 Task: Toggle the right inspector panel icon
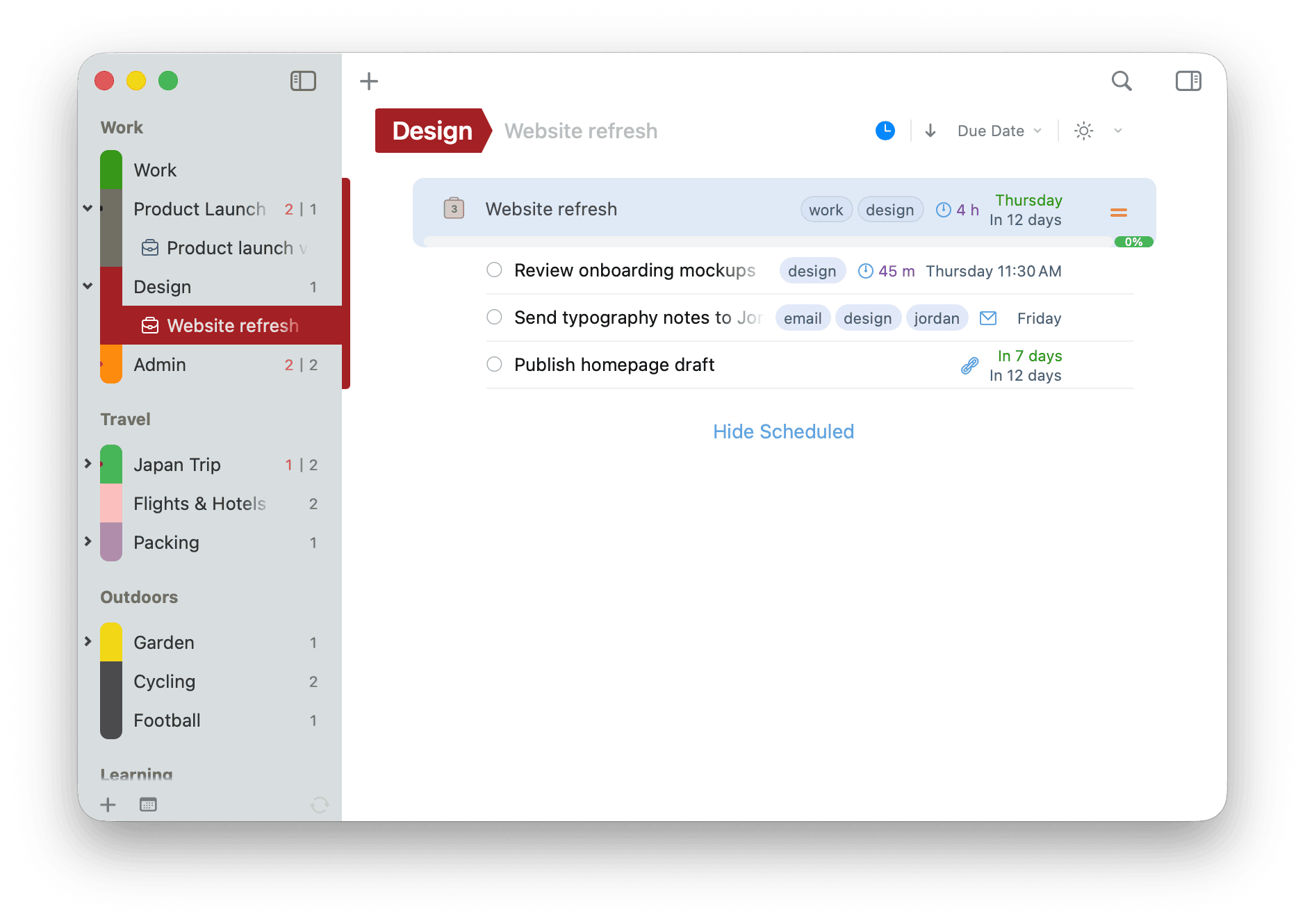click(1188, 81)
